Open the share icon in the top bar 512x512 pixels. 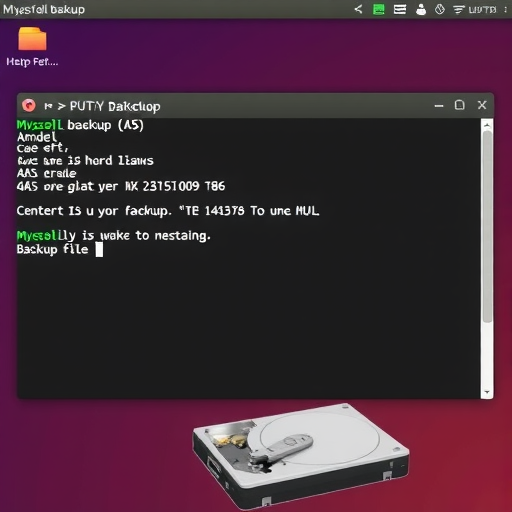358,9
